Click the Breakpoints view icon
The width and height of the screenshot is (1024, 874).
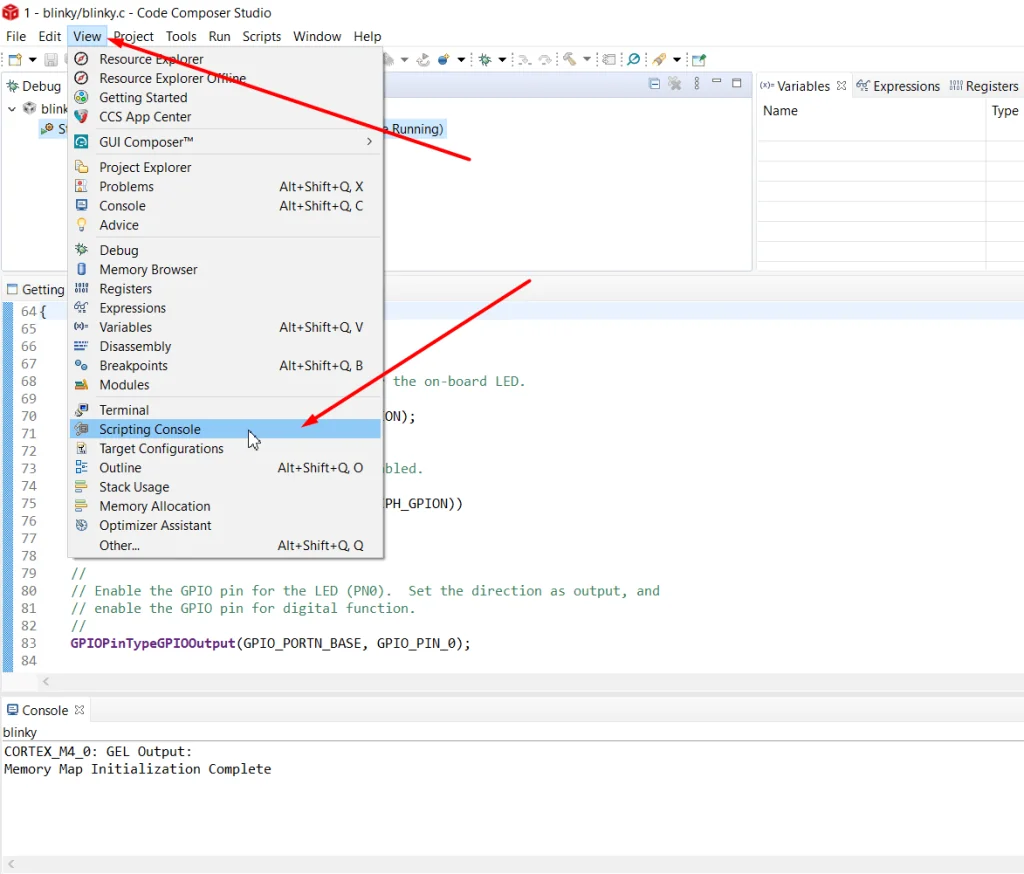(81, 365)
